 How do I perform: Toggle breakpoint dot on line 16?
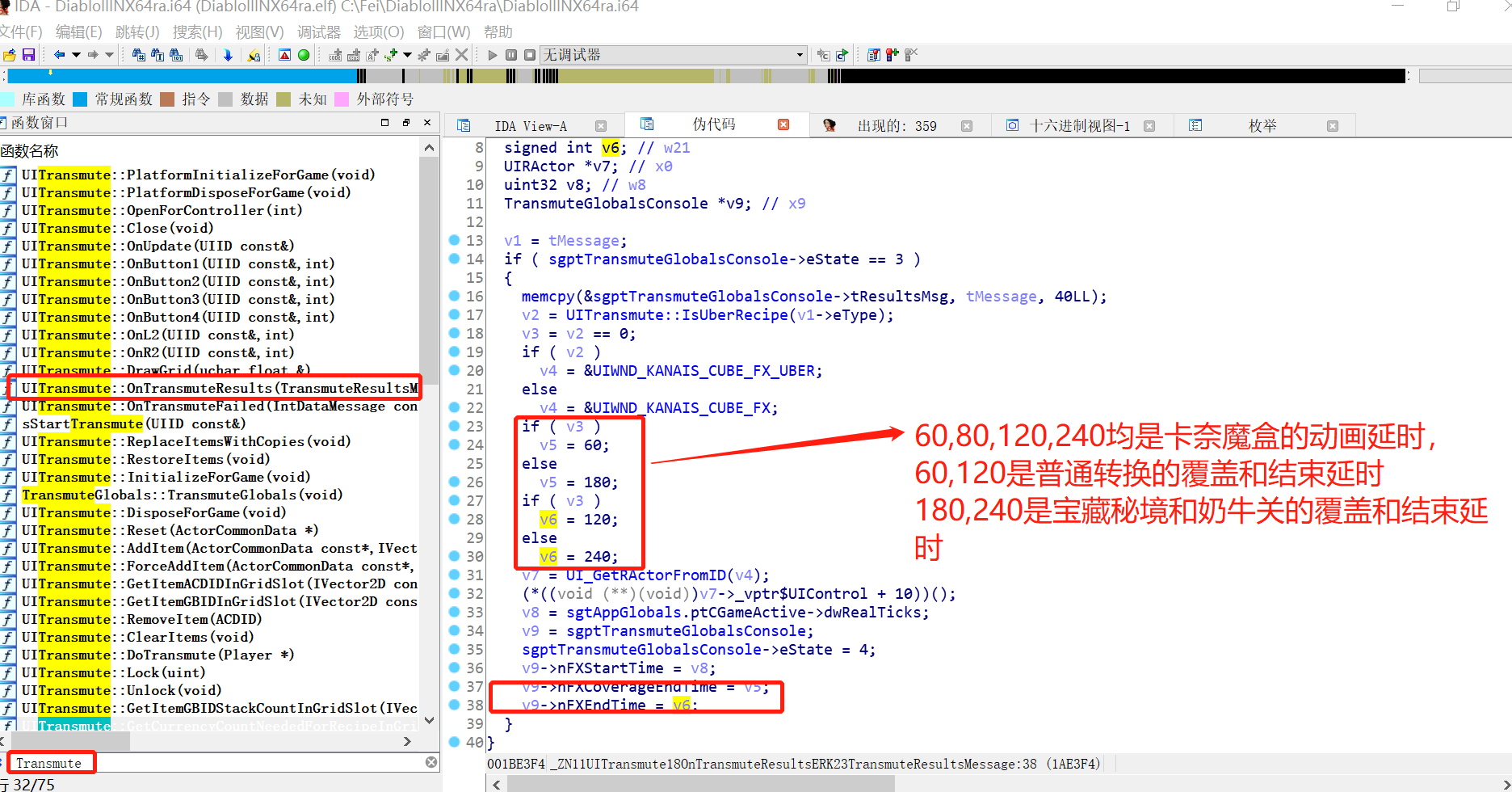(454, 296)
